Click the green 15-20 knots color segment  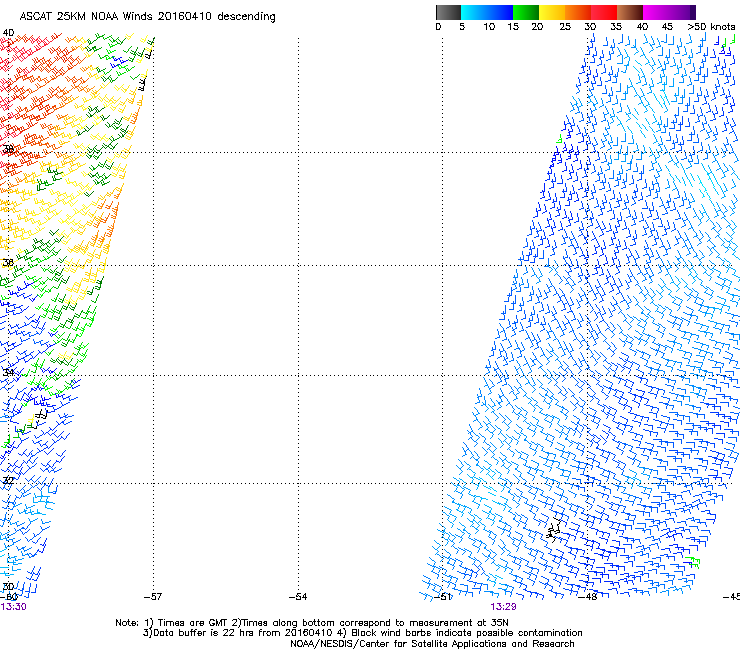(526, 12)
